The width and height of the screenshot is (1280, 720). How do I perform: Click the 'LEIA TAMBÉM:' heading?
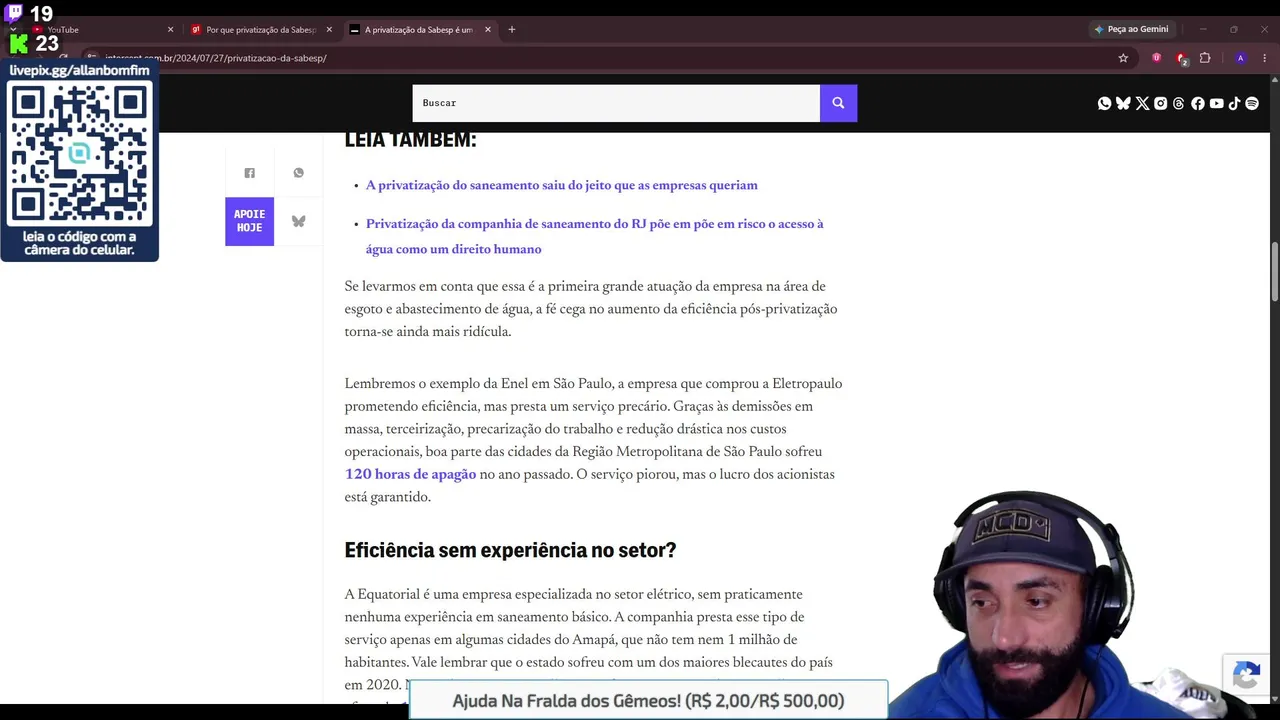411,140
